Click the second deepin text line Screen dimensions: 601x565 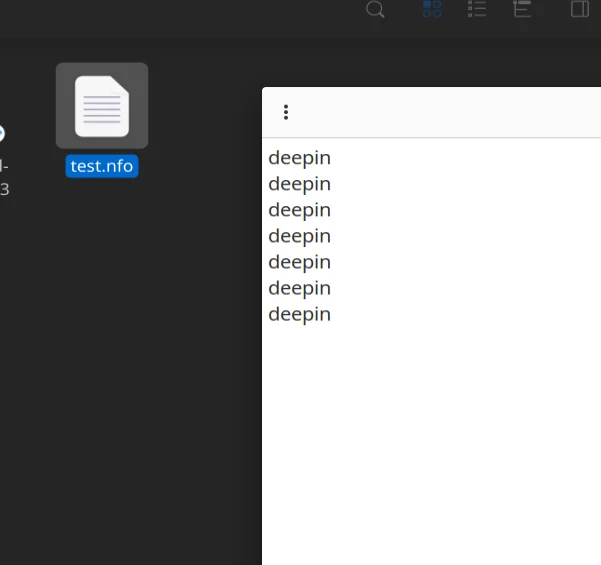(299, 184)
